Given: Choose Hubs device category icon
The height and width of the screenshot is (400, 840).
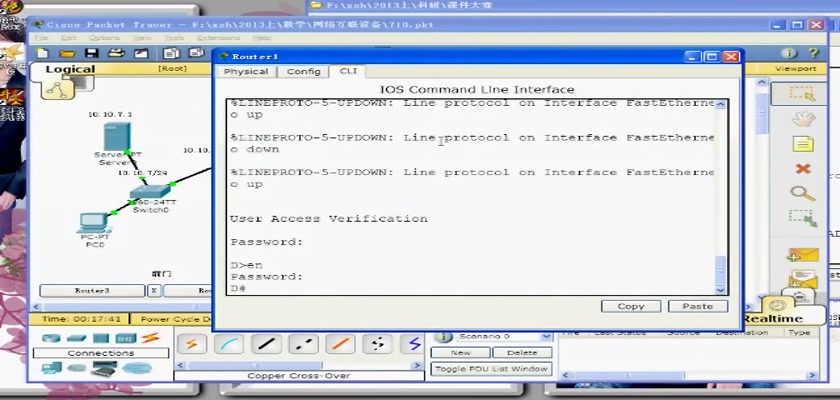Looking at the screenshot, I should click(x=101, y=338).
